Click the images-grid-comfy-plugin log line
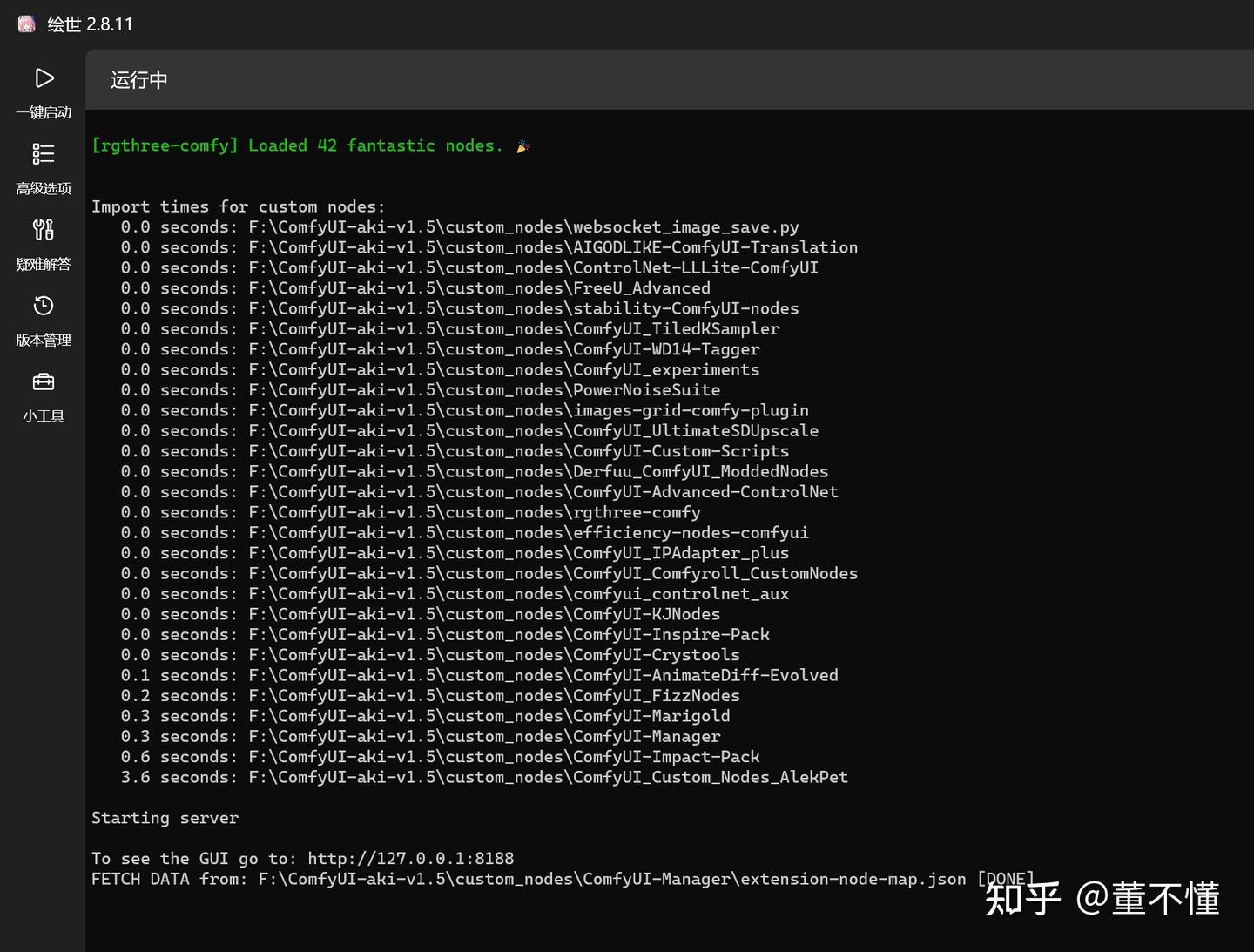This screenshot has height=952, width=1254. pos(465,410)
